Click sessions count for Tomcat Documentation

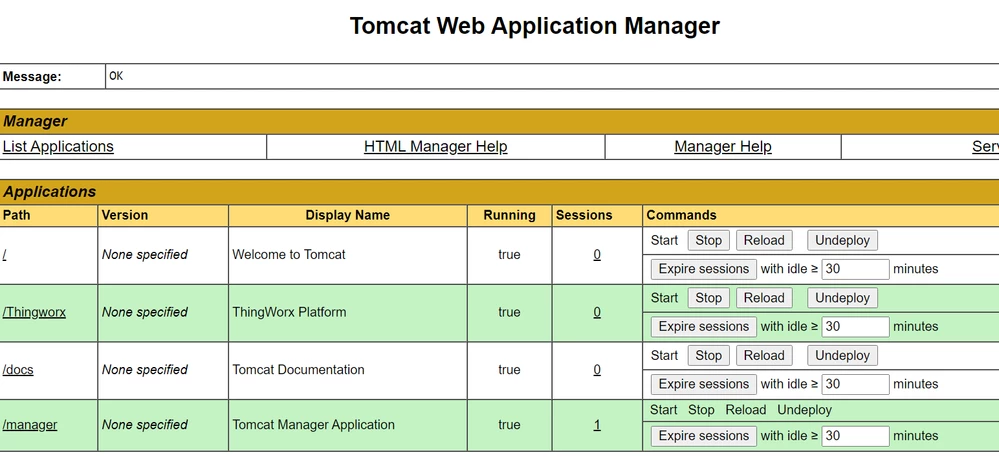(597, 369)
